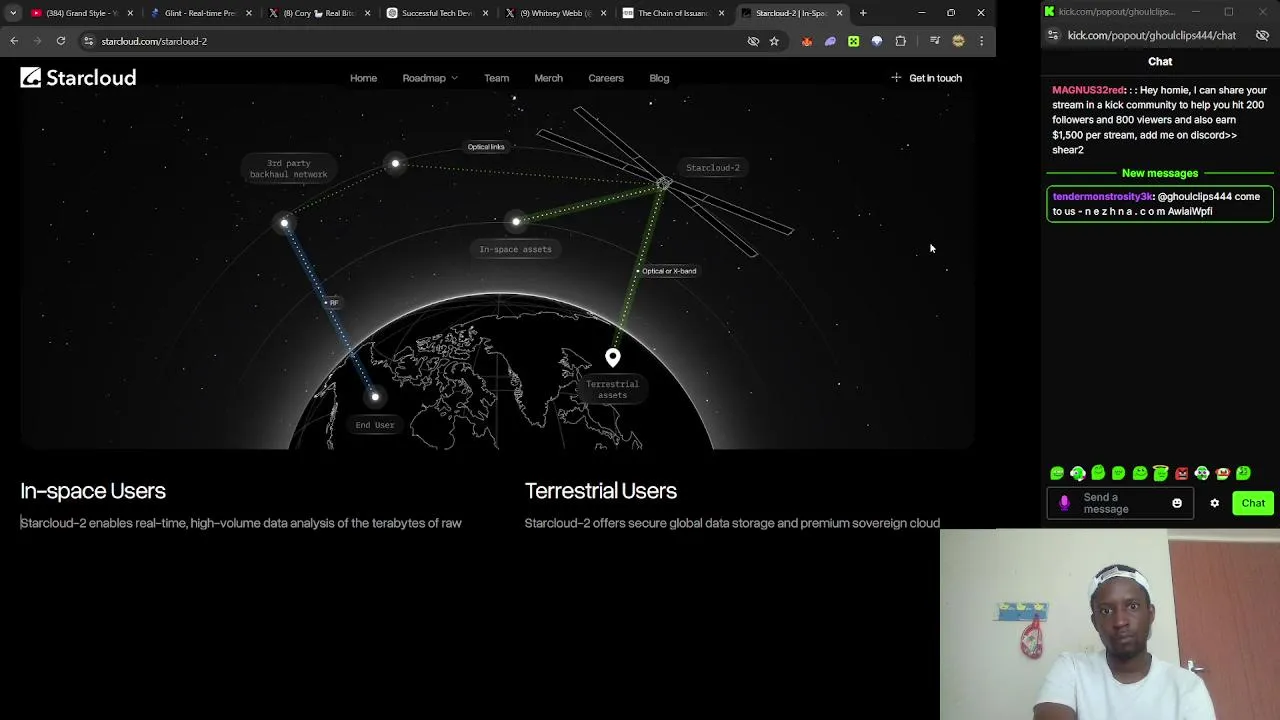Expand the Roadmap dropdown menu
The height and width of the screenshot is (720, 1280).
(x=430, y=78)
